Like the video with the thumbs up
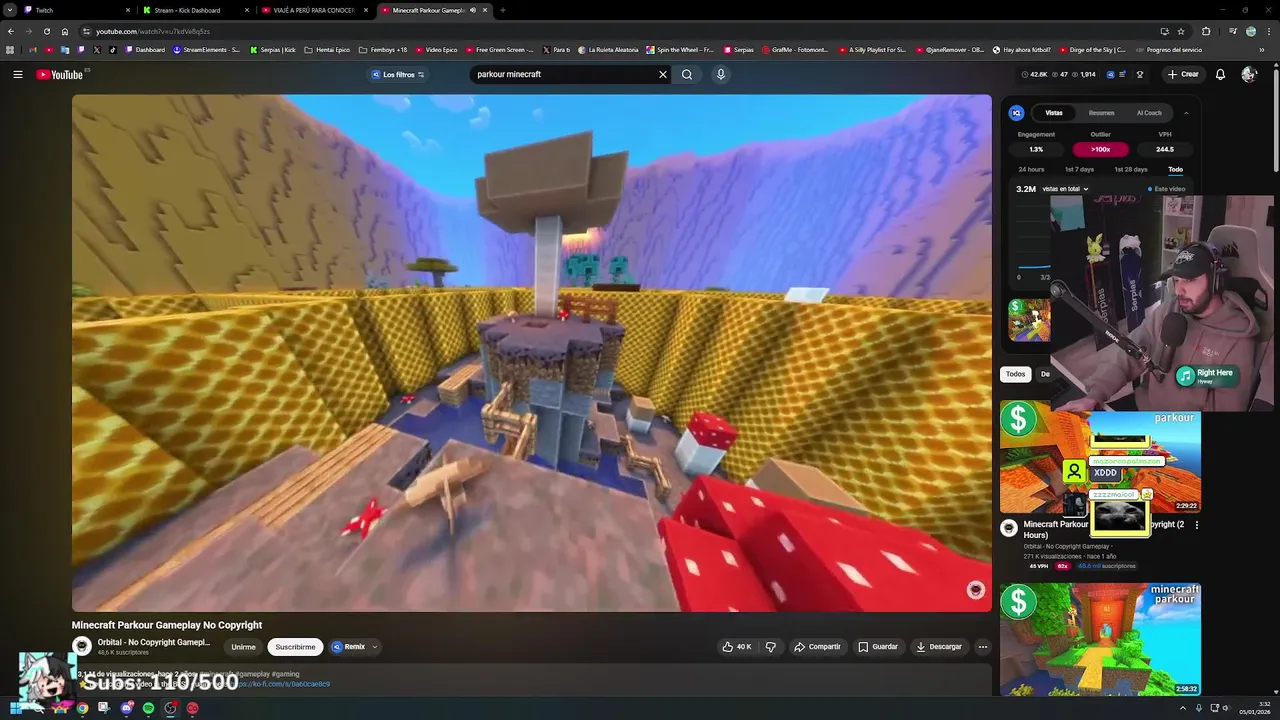The width and height of the screenshot is (1280, 720). pyautogui.click(x=736, y=647)
